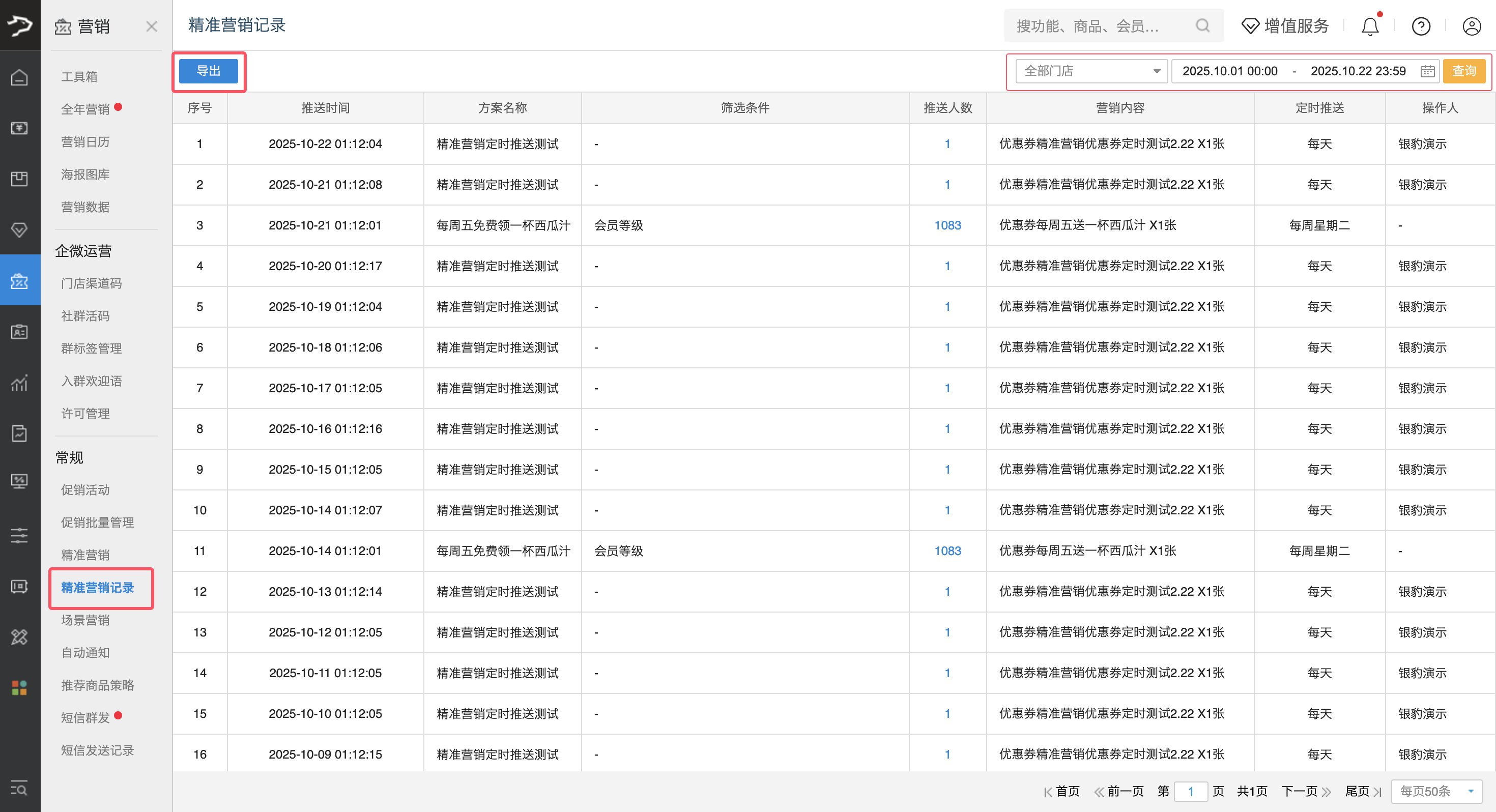Click the page number input field
This screenshot has width=1496, height=812.
[x=1190, y=791]
